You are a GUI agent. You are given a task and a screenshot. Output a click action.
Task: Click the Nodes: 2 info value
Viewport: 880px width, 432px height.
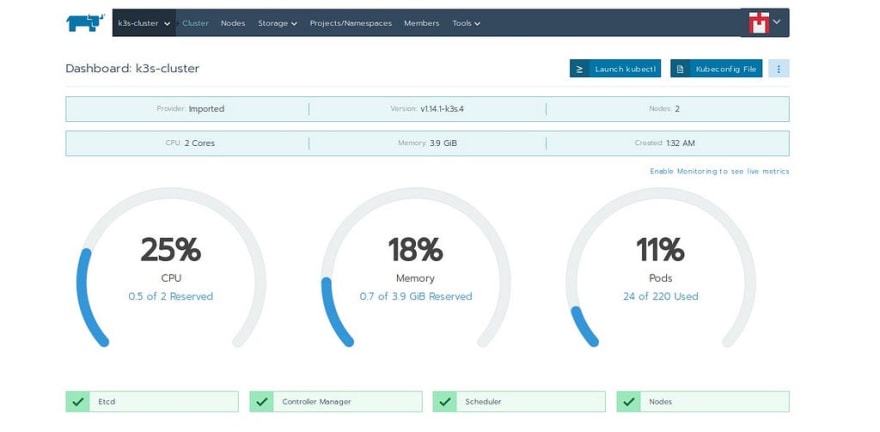tap(677, 109)
